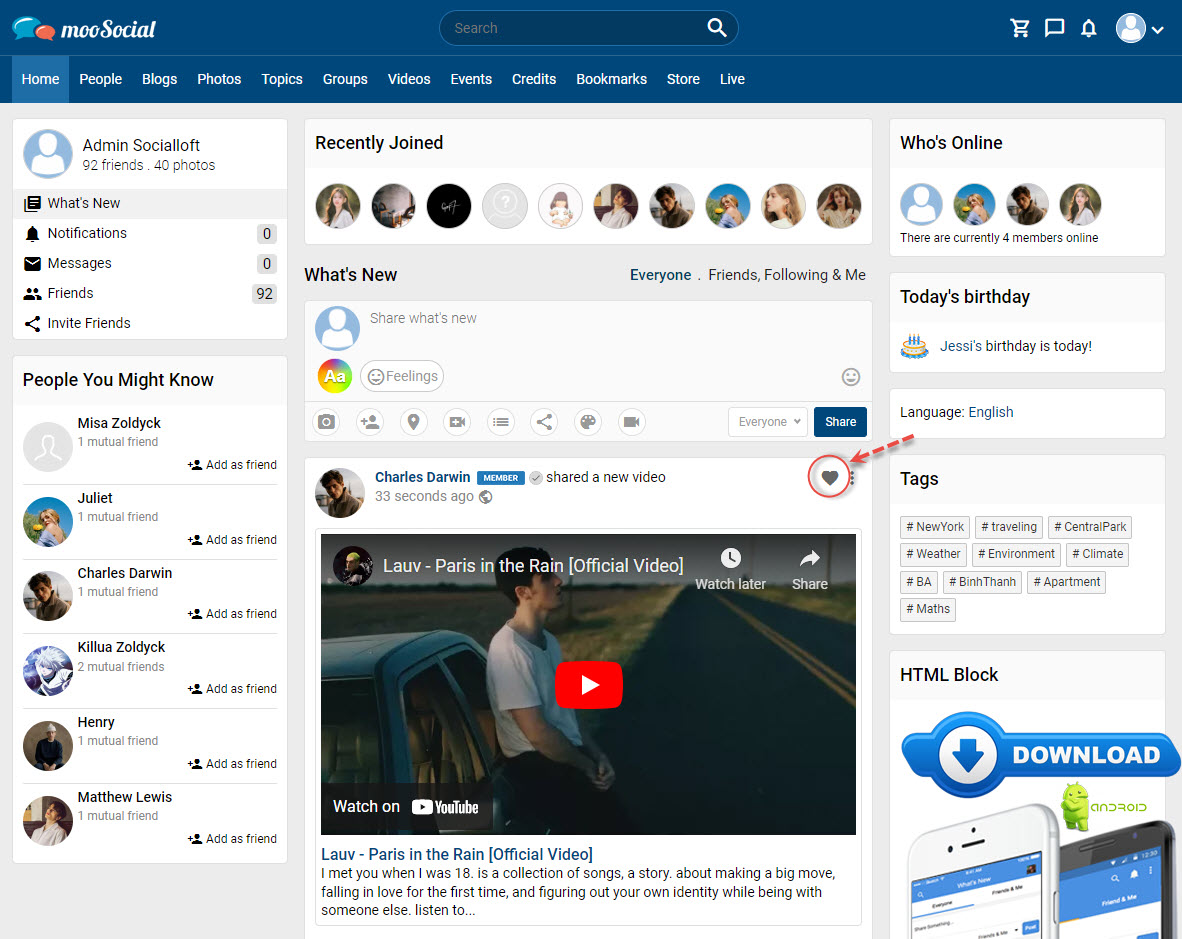Screen dimensions: 1182x939
Task: Click the #Maths tag
Action: 928,609
